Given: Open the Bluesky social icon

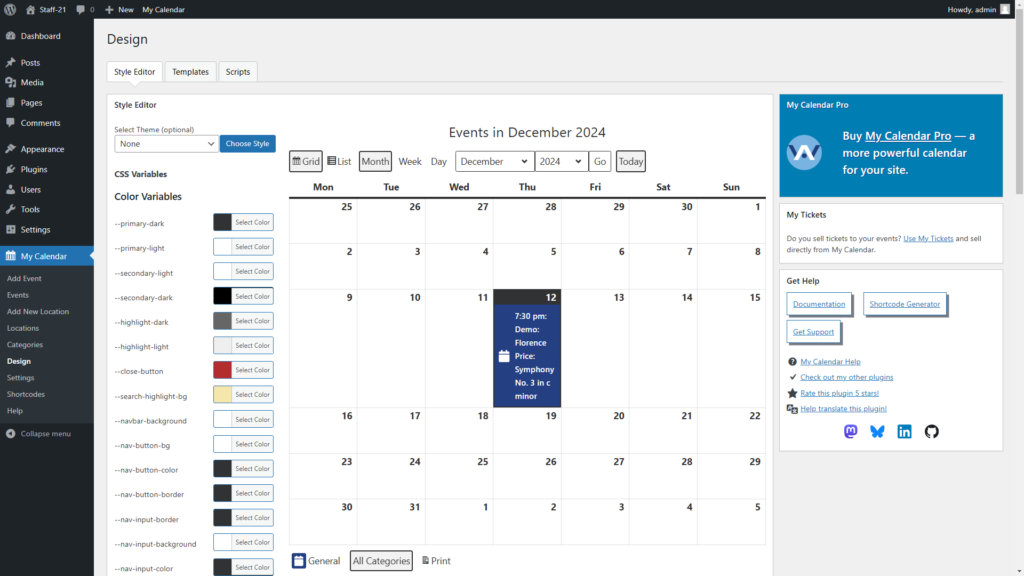Looking at the screenshot, I should click(x=877, y=432).
